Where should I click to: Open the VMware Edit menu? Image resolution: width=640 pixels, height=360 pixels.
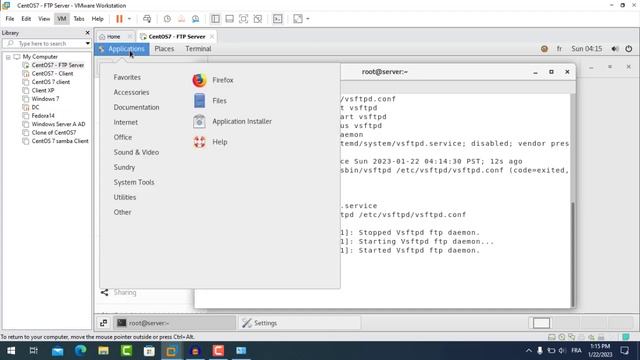tap(26, 19)
